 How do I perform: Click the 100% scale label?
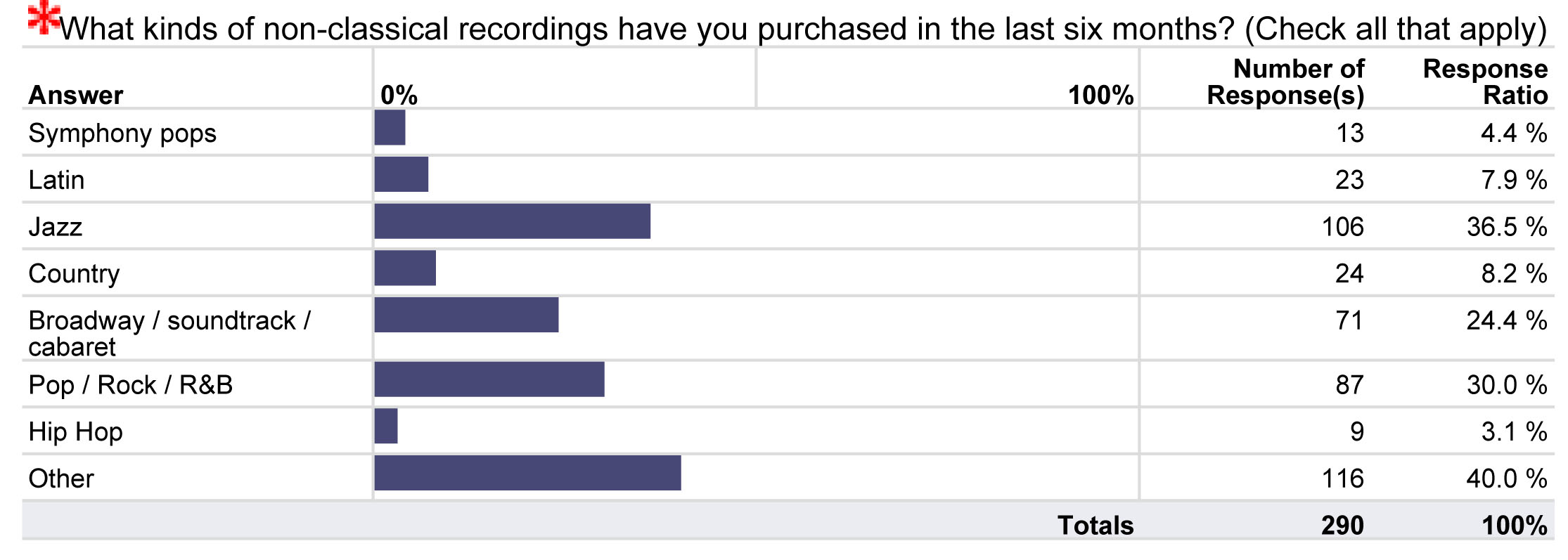1100,95
